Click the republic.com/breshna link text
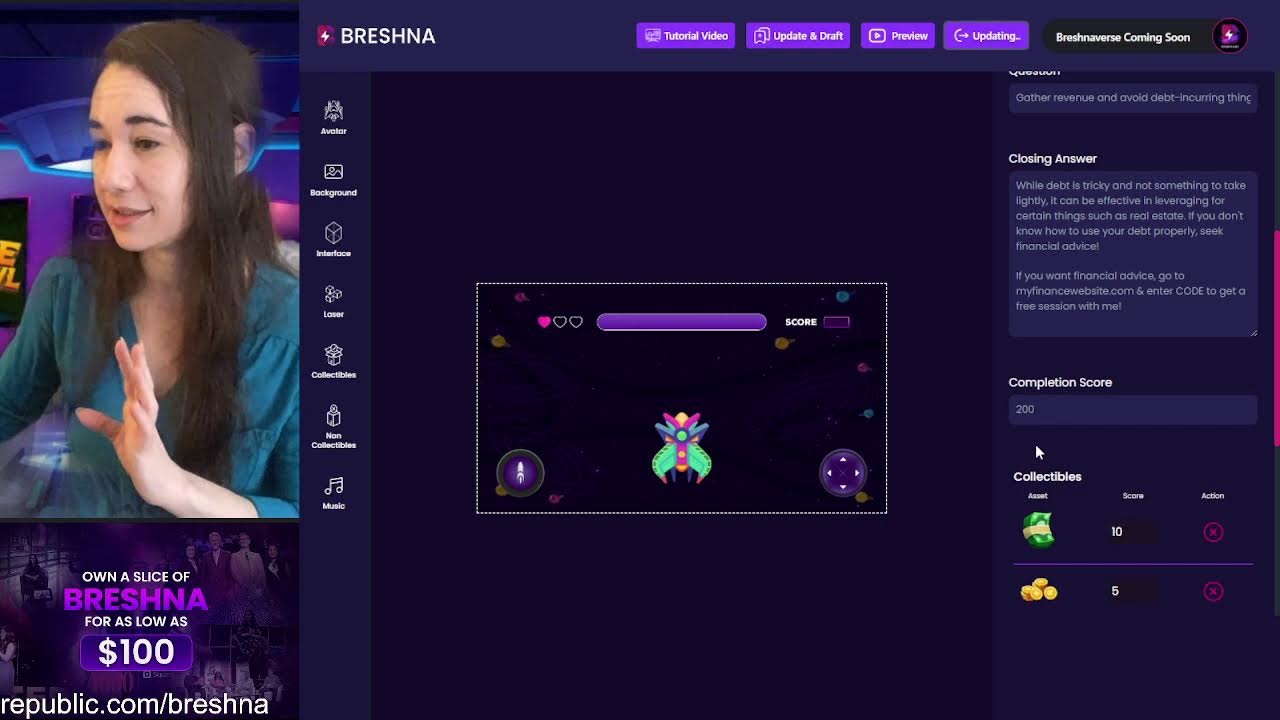This screenshot has height=720, width=1280. 134,704
